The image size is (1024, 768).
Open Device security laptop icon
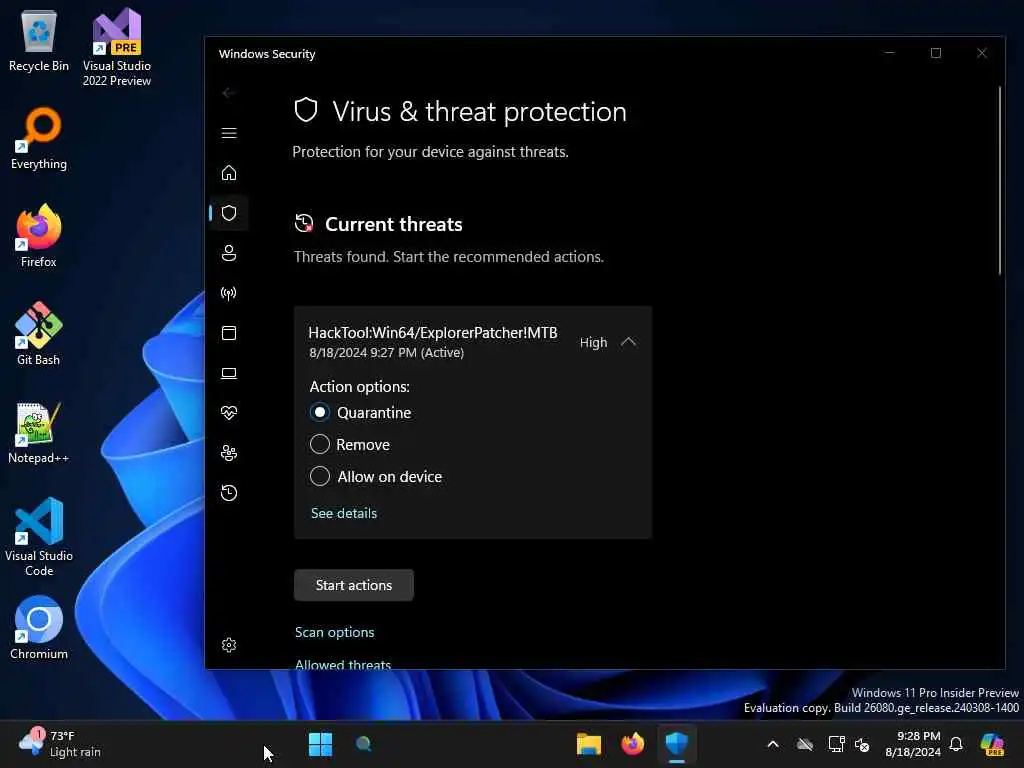tap(229, 373)
